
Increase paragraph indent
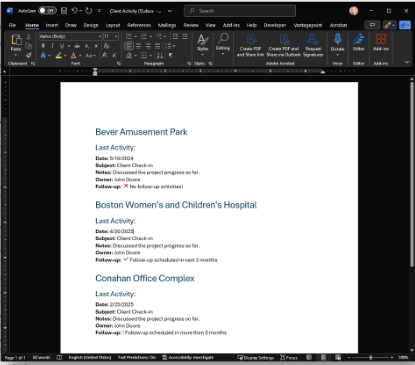185,36
